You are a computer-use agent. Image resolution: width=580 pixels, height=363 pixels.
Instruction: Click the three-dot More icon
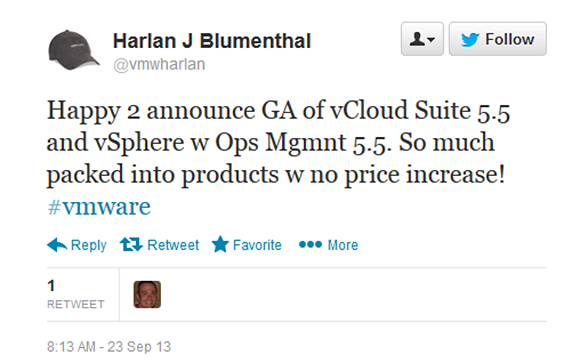click(x=310, y=244)
